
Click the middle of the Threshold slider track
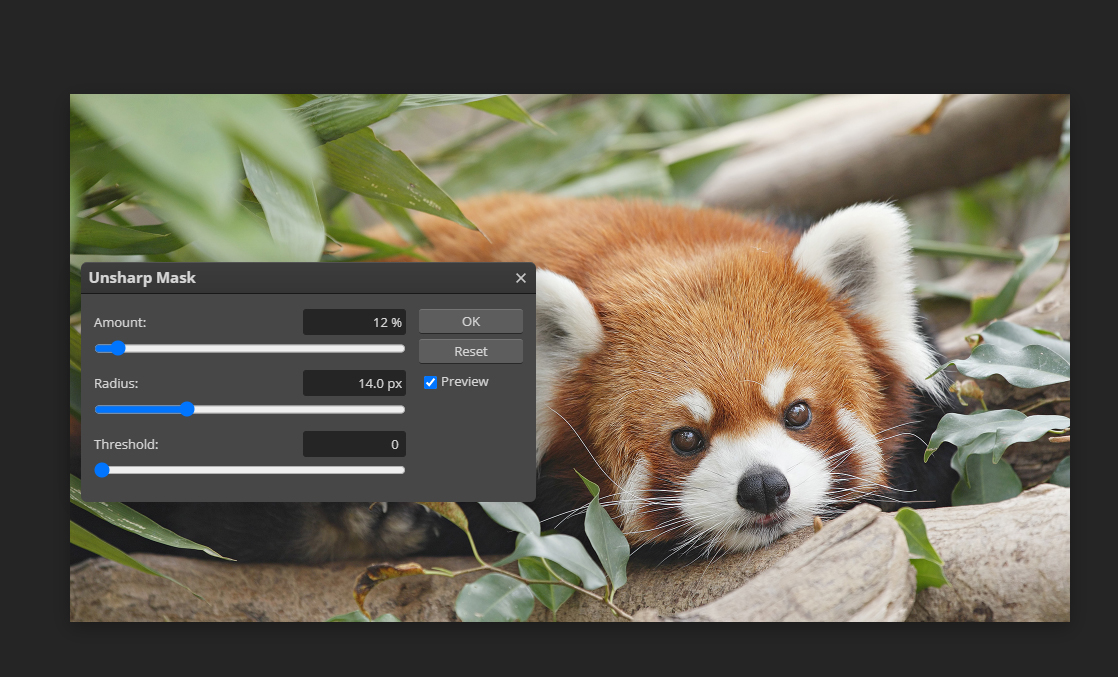pyautogui.click(x=250, y=470)
